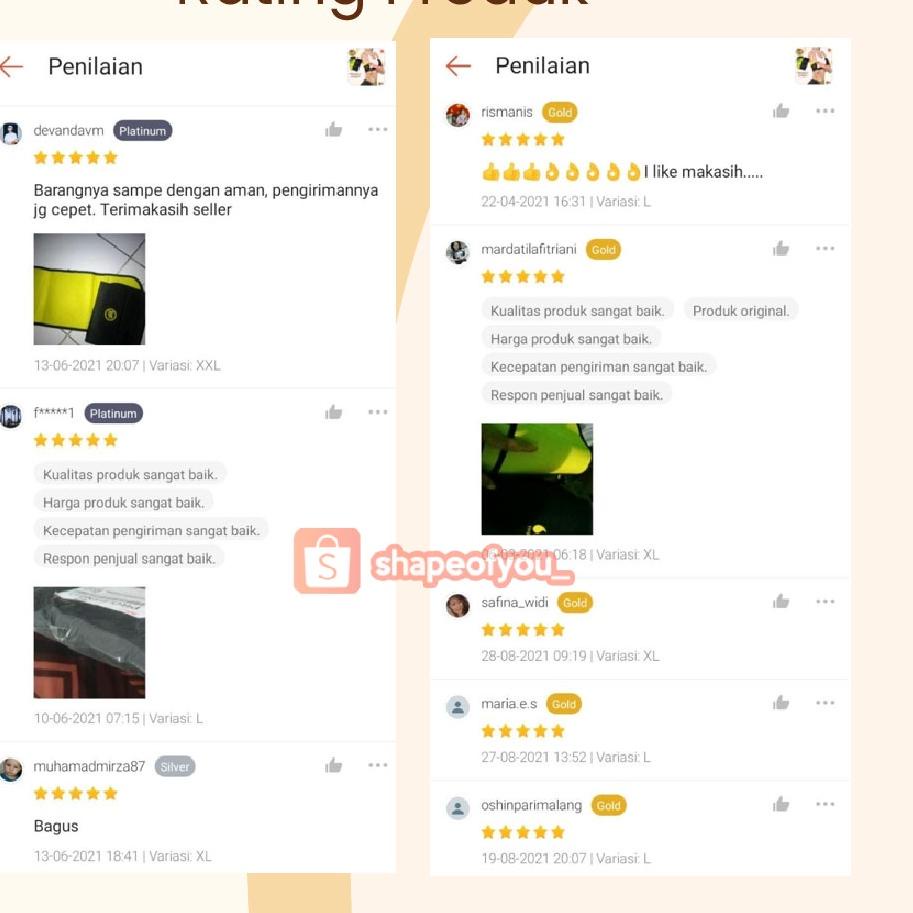The height and width of the screenshot is (913, 913).
Task: Like devandavm's review with thumbs-up
Action: (x=334, y=129)
